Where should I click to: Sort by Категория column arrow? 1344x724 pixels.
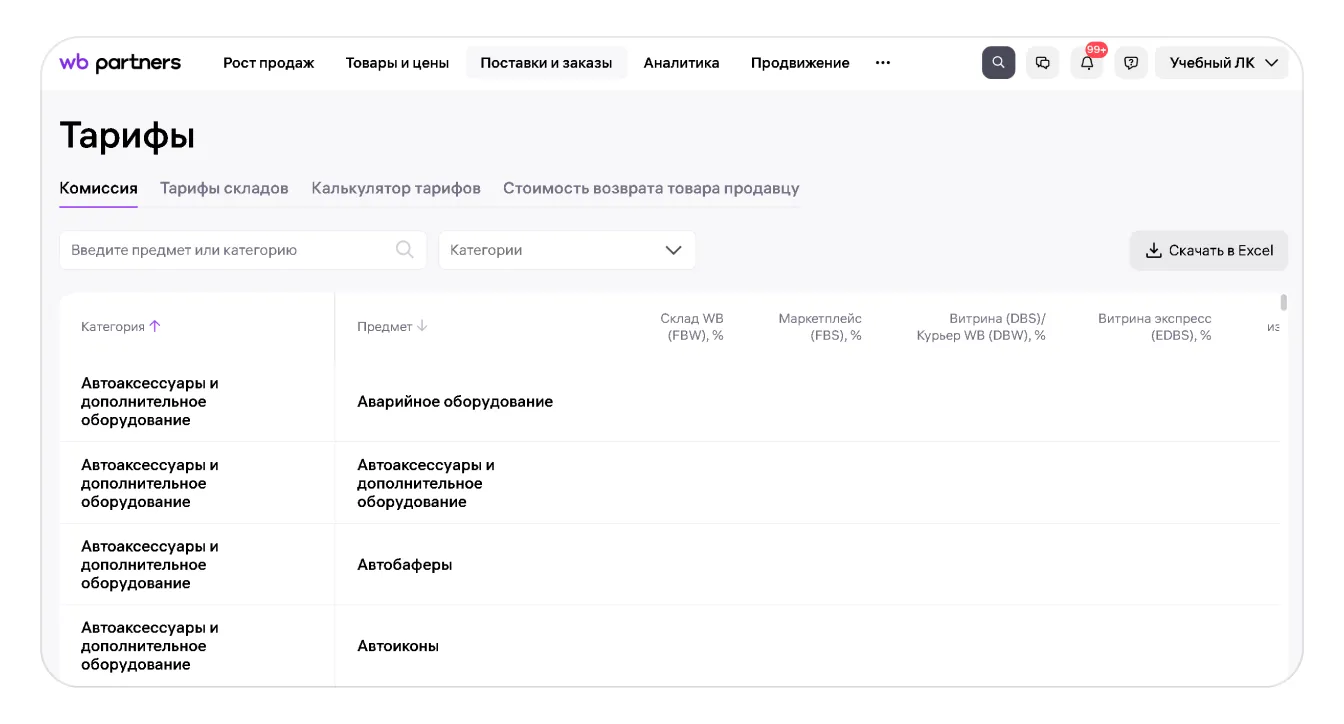[155, 326]
